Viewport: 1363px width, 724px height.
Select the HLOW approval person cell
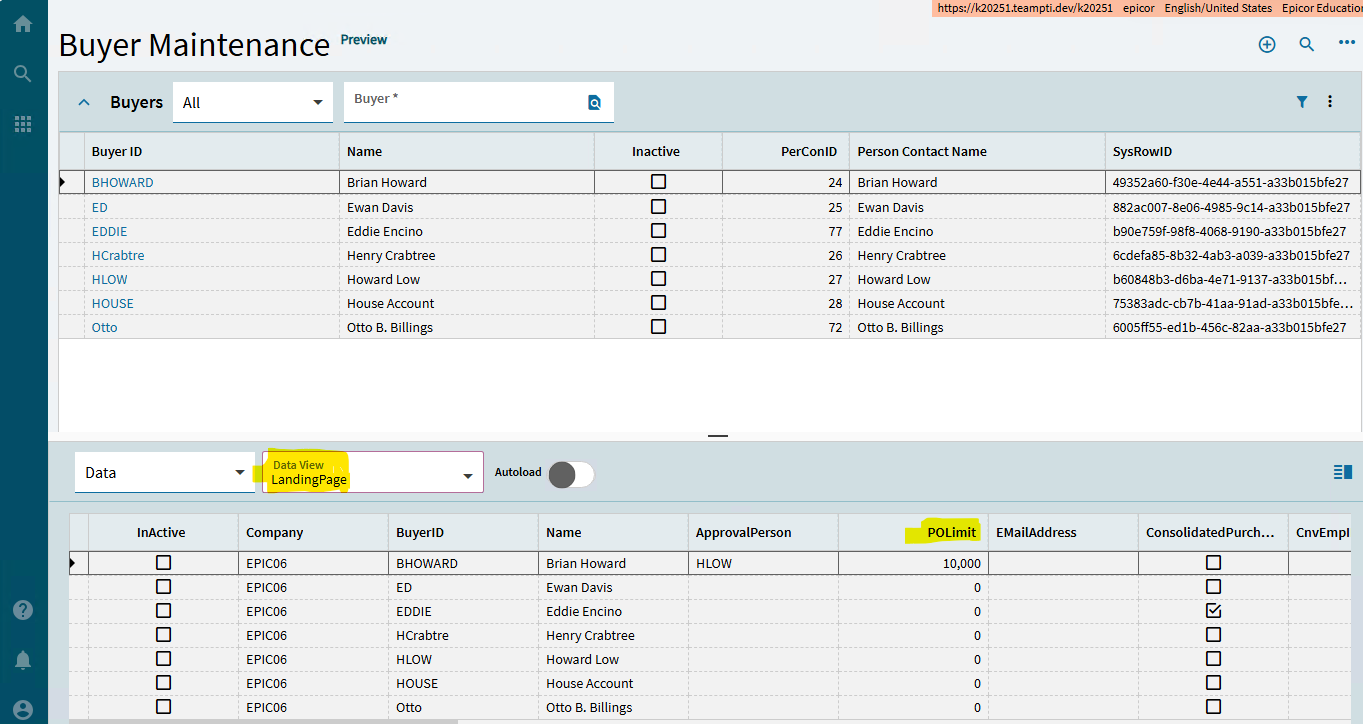coord(763,563)
